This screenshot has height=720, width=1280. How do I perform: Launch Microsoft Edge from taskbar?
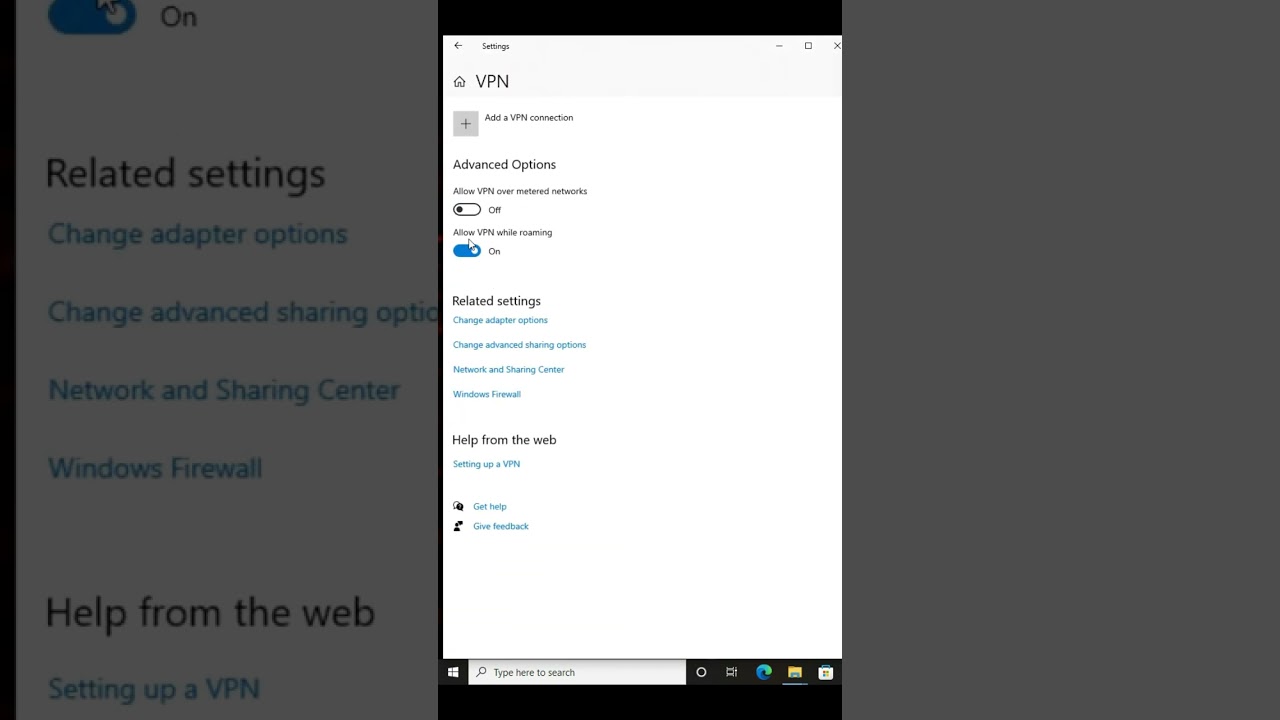(764, 672)
